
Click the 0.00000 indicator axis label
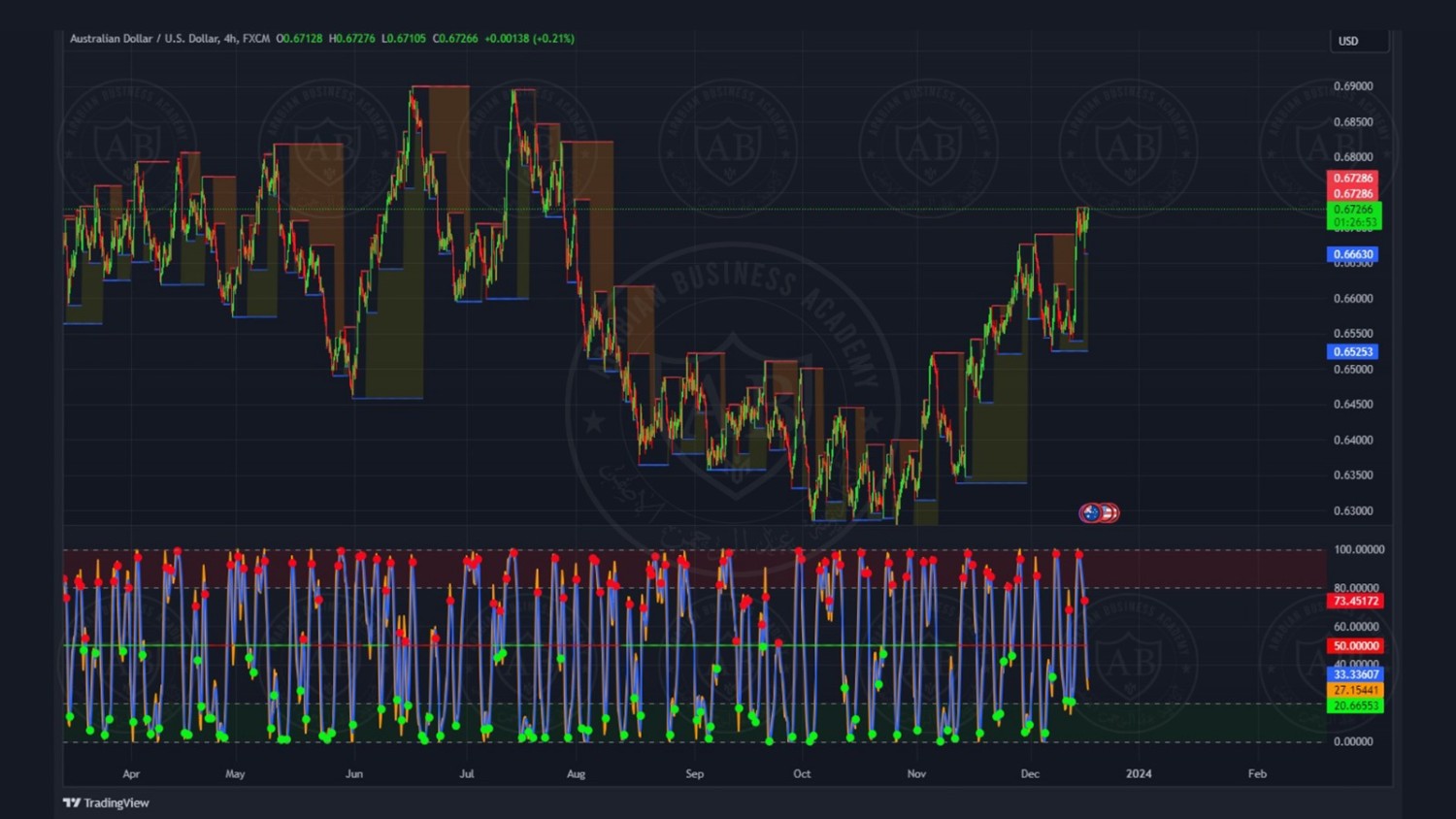pyautogui.click(x=1353, y=741)
